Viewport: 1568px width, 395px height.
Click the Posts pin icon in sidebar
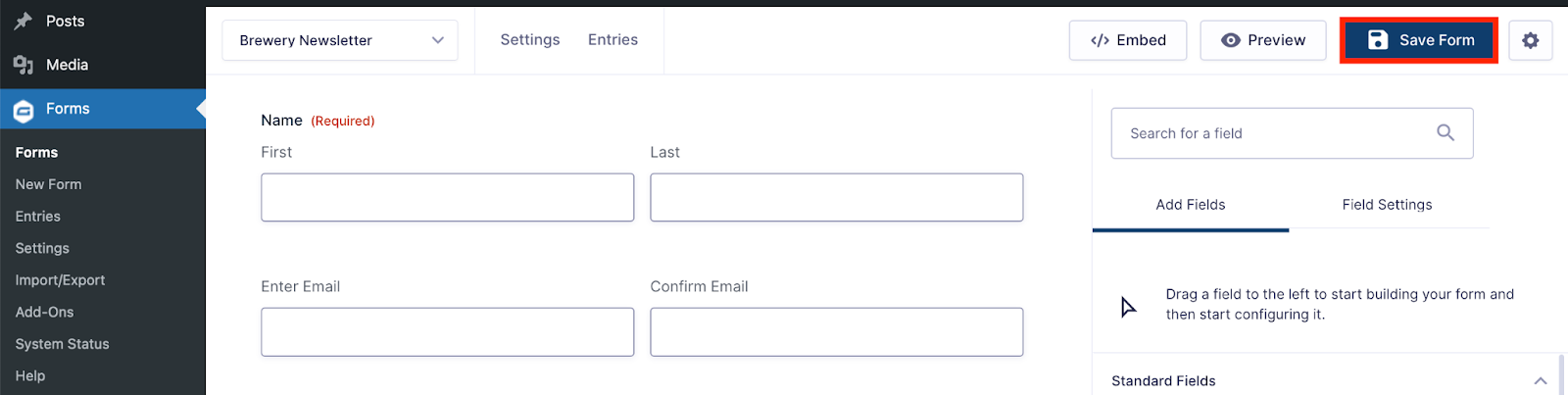24,21
